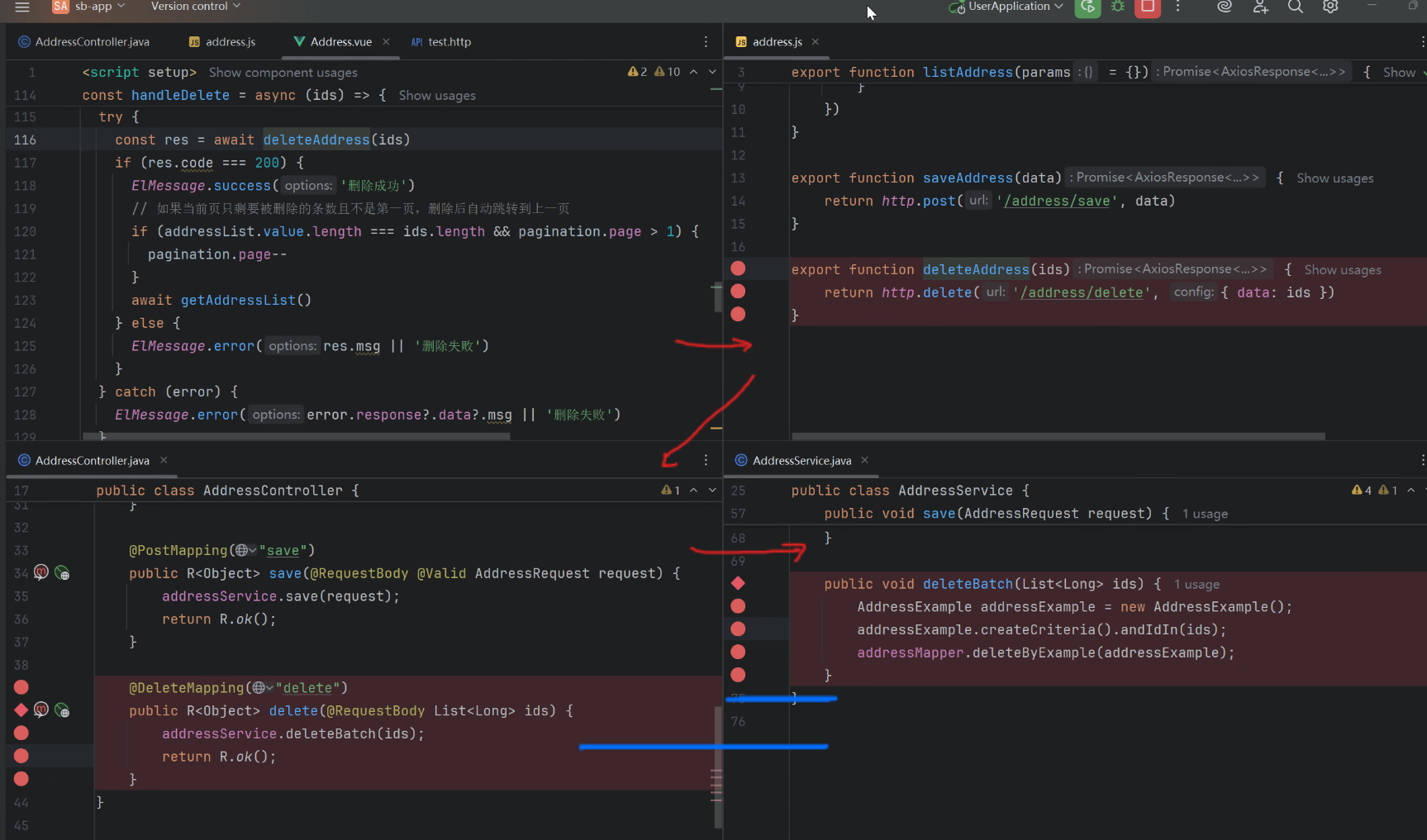Close the right-pane address.js tab
The image size is (1427, 840).
(x=816, y=41)
